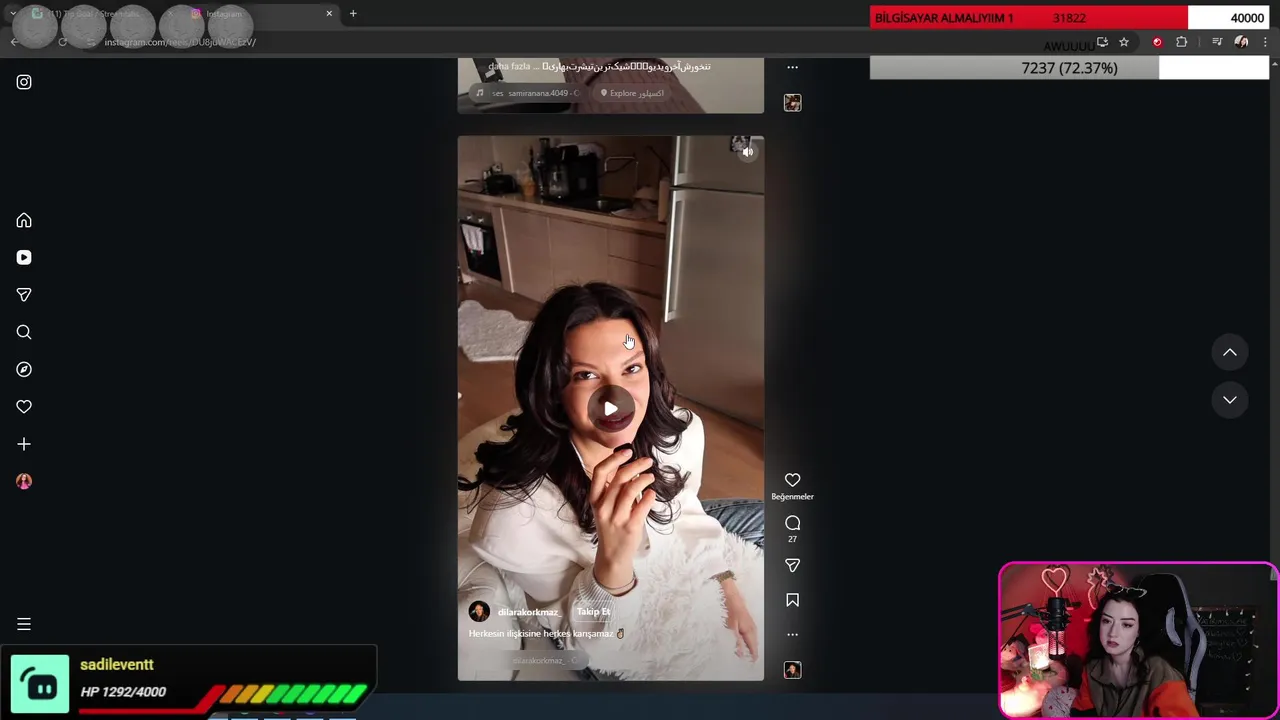
Task: Click the streamer webcam overlay
Action: pos(1138,640)
